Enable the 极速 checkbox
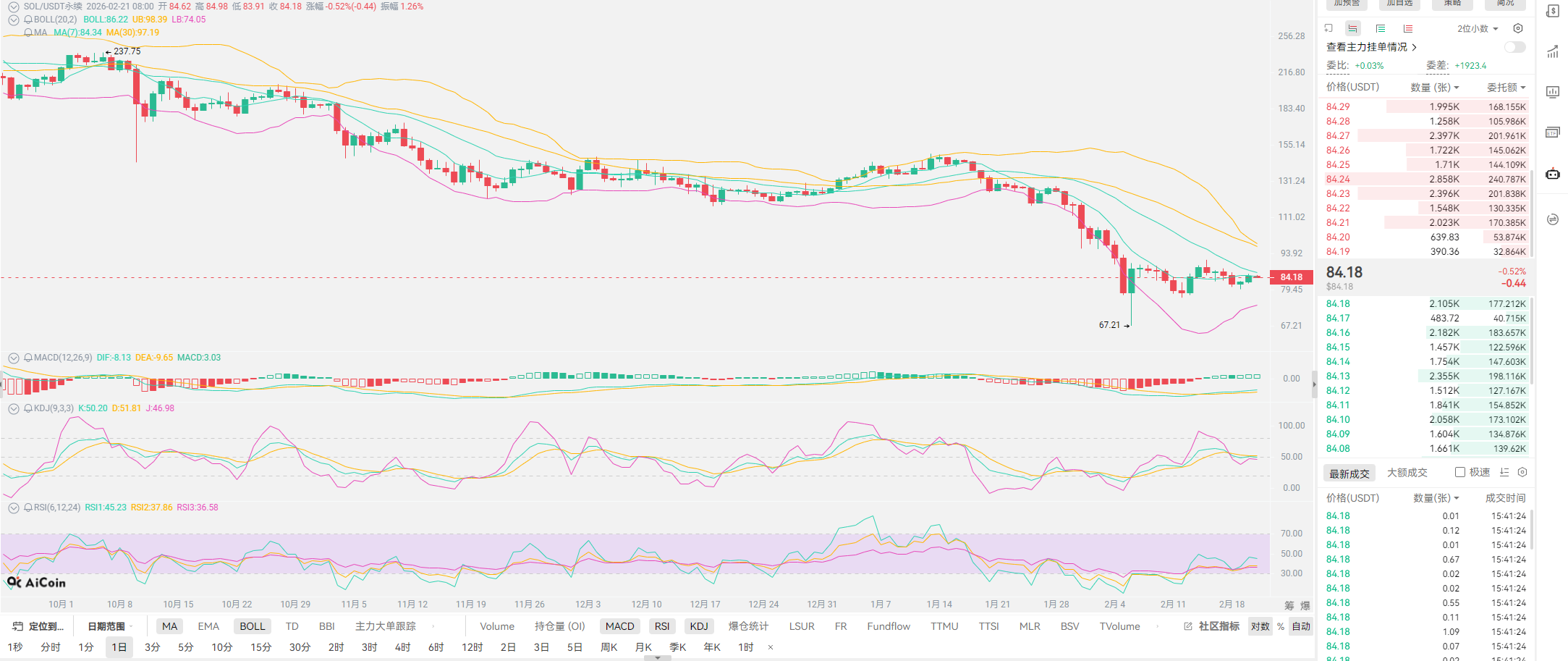1568x661 pixels. pos(1460,472)
